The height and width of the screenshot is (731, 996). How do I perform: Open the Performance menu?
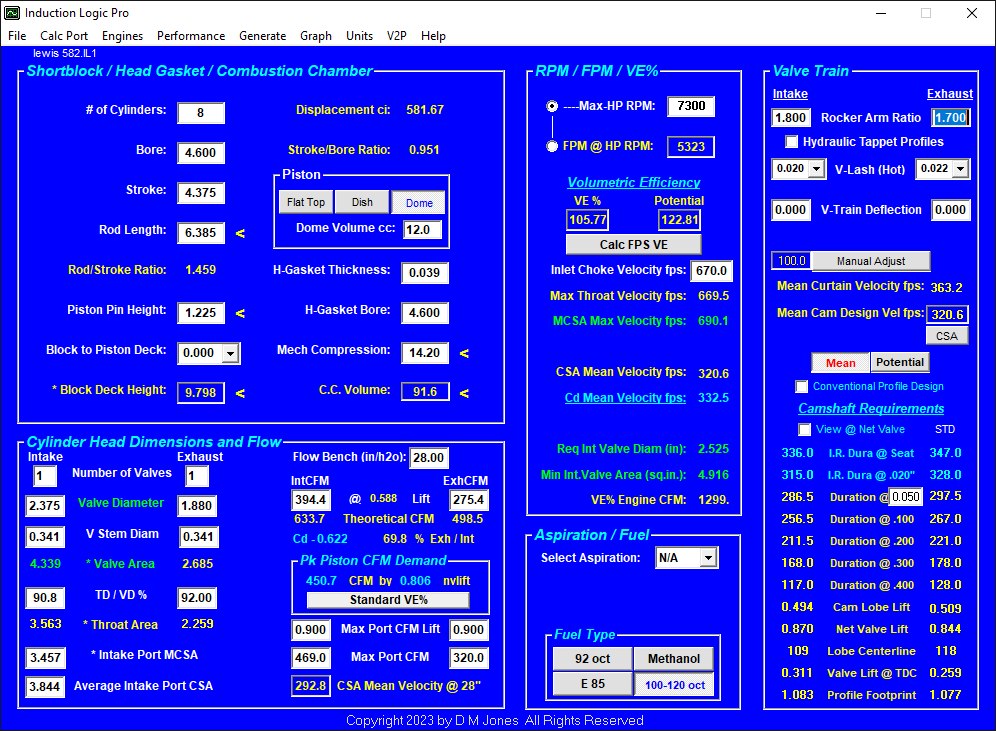191,36
